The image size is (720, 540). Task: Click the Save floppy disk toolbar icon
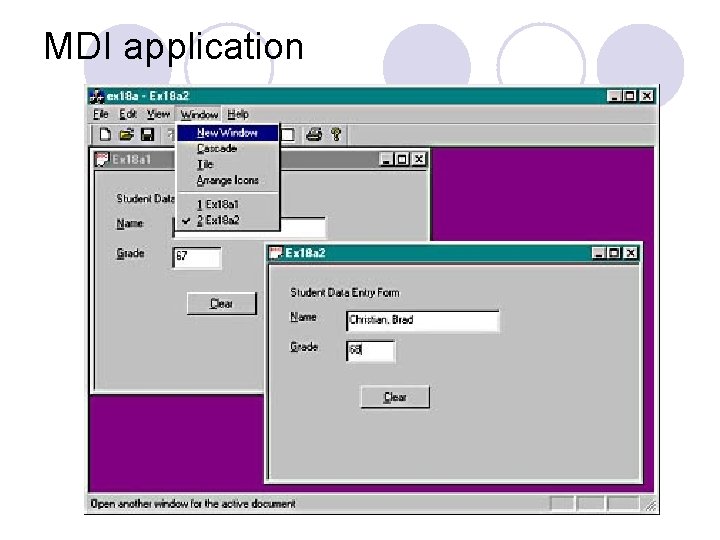point(147,135)
